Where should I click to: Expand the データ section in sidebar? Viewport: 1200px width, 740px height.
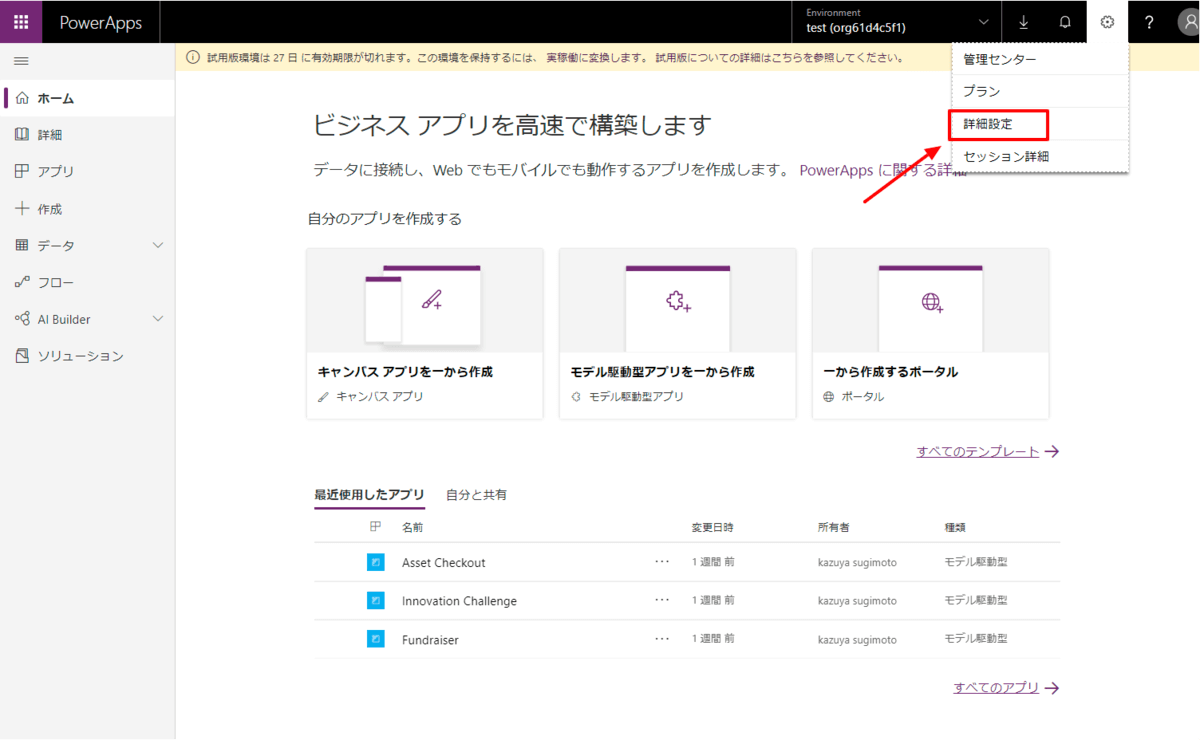157,246
